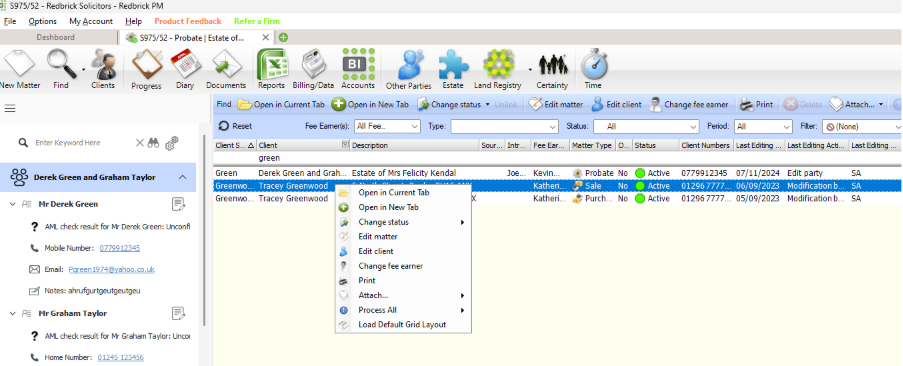The width and height of the screenshot is (903, 366).
Task: Open the My Account menu
Action: point(91,21)
